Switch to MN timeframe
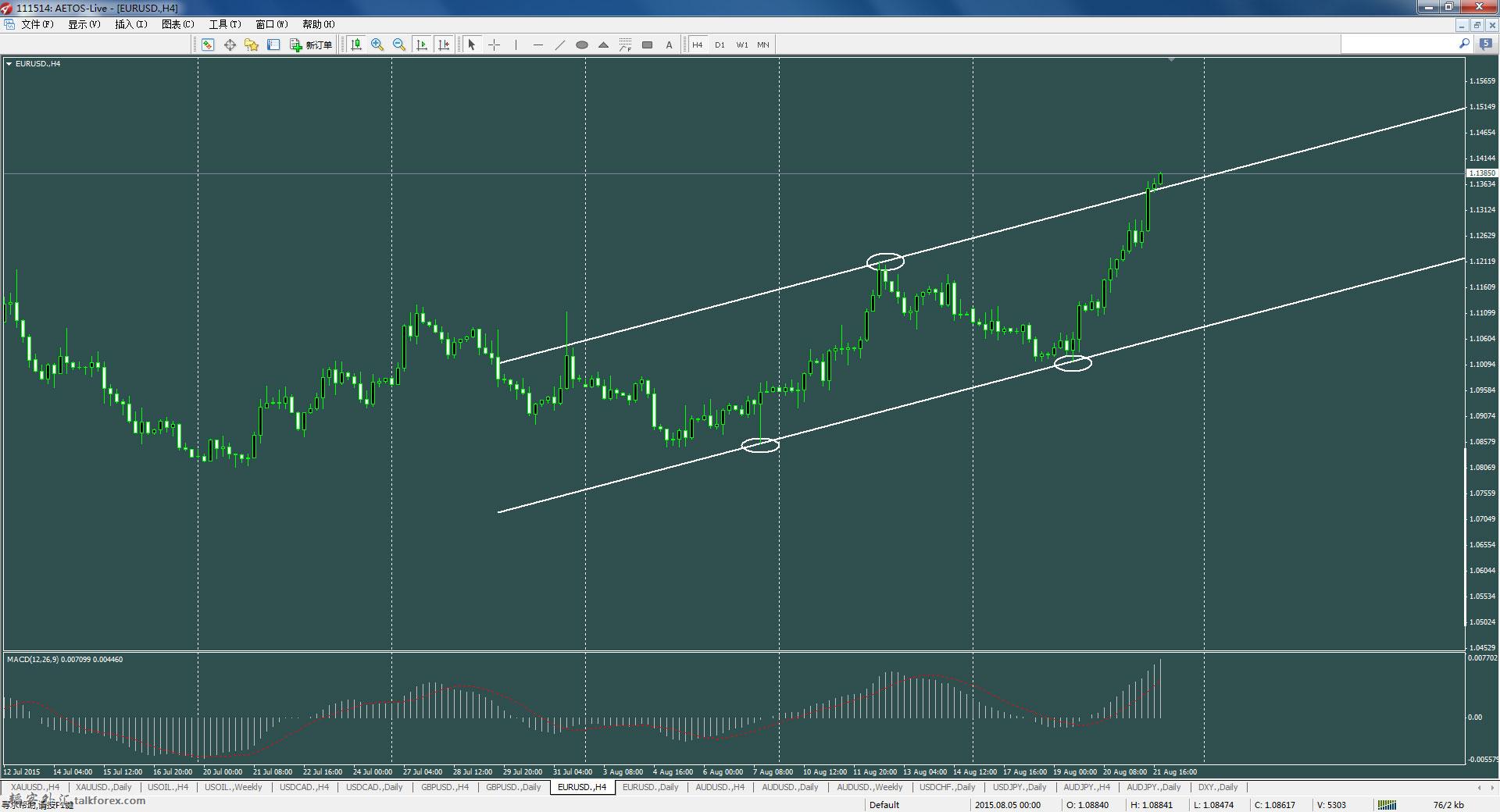This screenshot has width=1500, height=812. 763,45
